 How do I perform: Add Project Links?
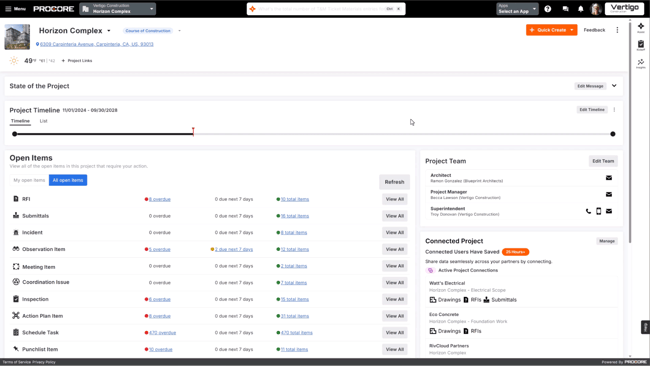click(77, 61)
